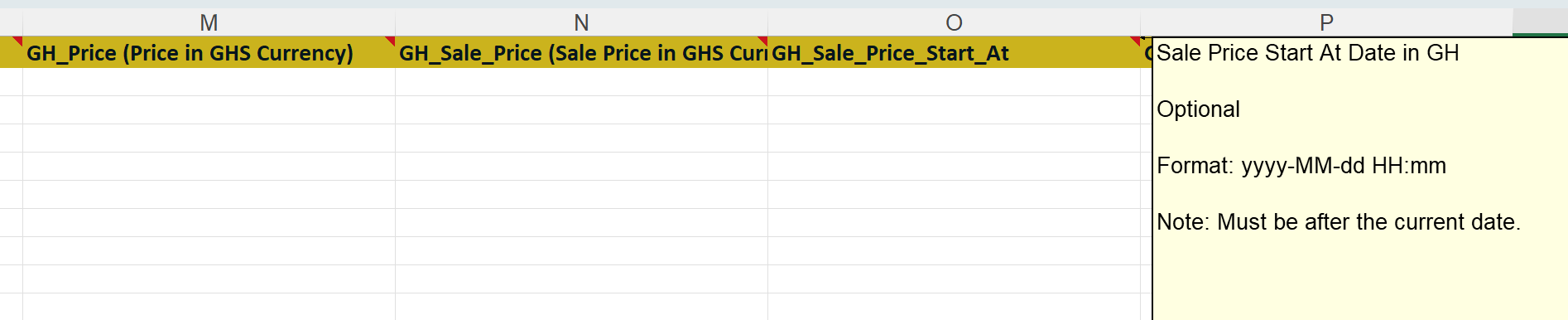Select column N header

581,22
